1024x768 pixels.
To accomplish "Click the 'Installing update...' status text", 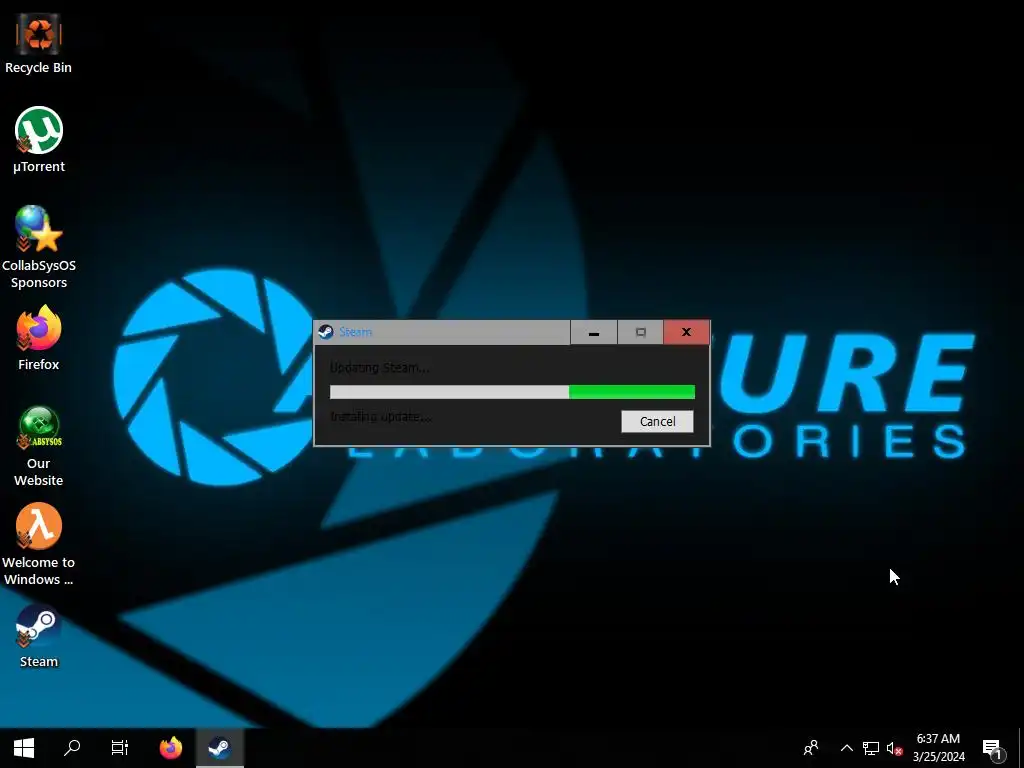I will click(x=381, y=416).
